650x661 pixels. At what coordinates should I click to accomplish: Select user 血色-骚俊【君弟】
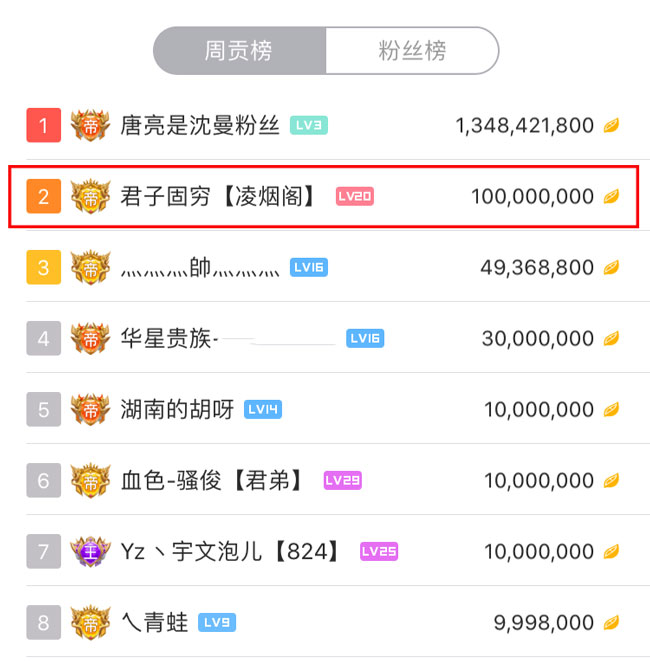[212, 481]
